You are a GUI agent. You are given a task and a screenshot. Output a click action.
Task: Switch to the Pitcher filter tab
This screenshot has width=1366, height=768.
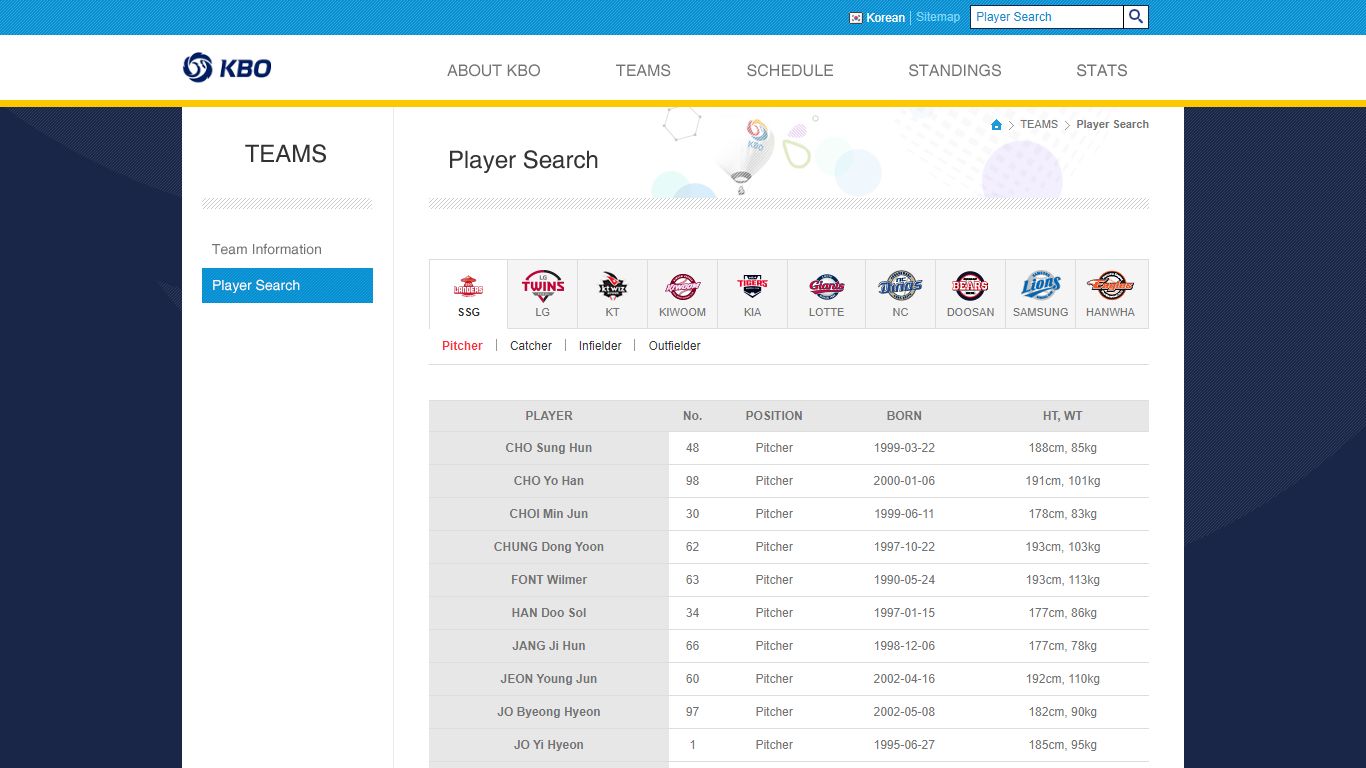[462, 346]
